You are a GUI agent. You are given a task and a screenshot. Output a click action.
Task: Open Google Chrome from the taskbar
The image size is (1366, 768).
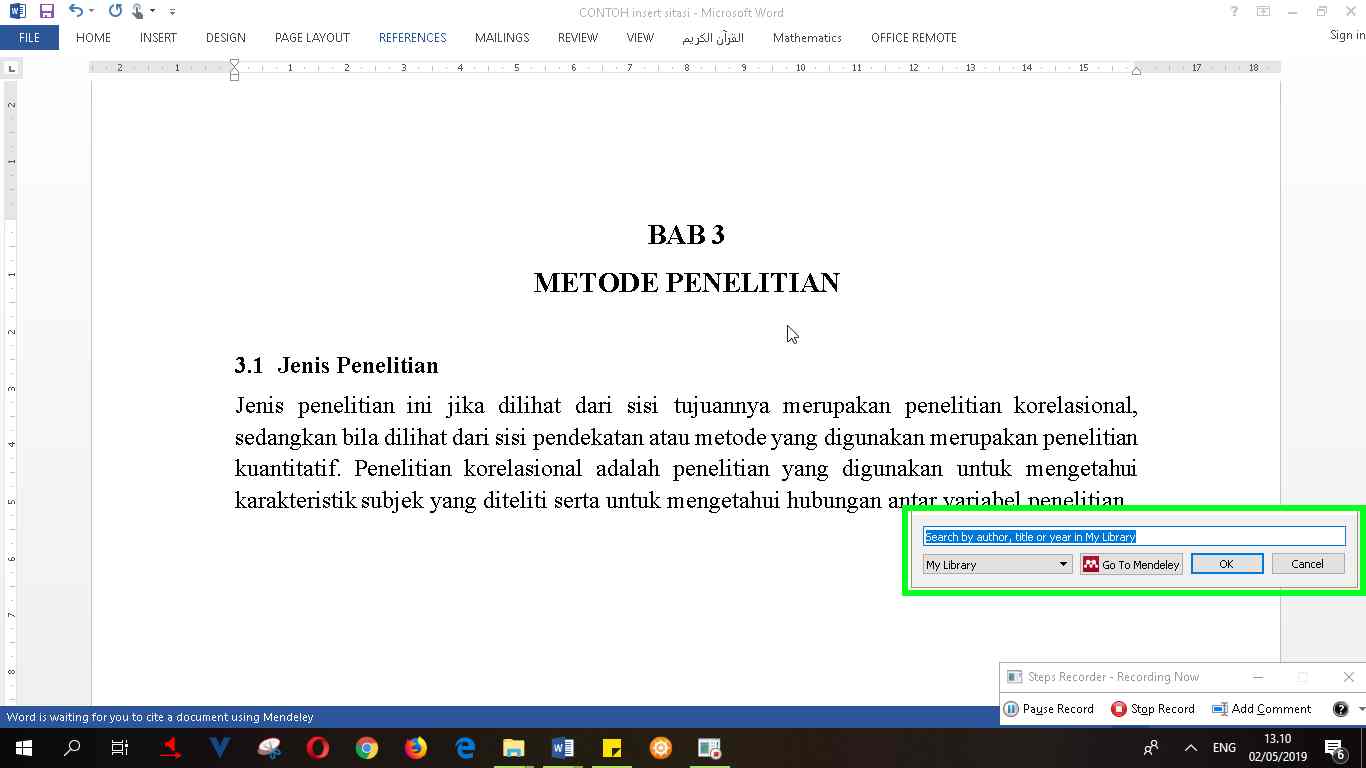367,748
